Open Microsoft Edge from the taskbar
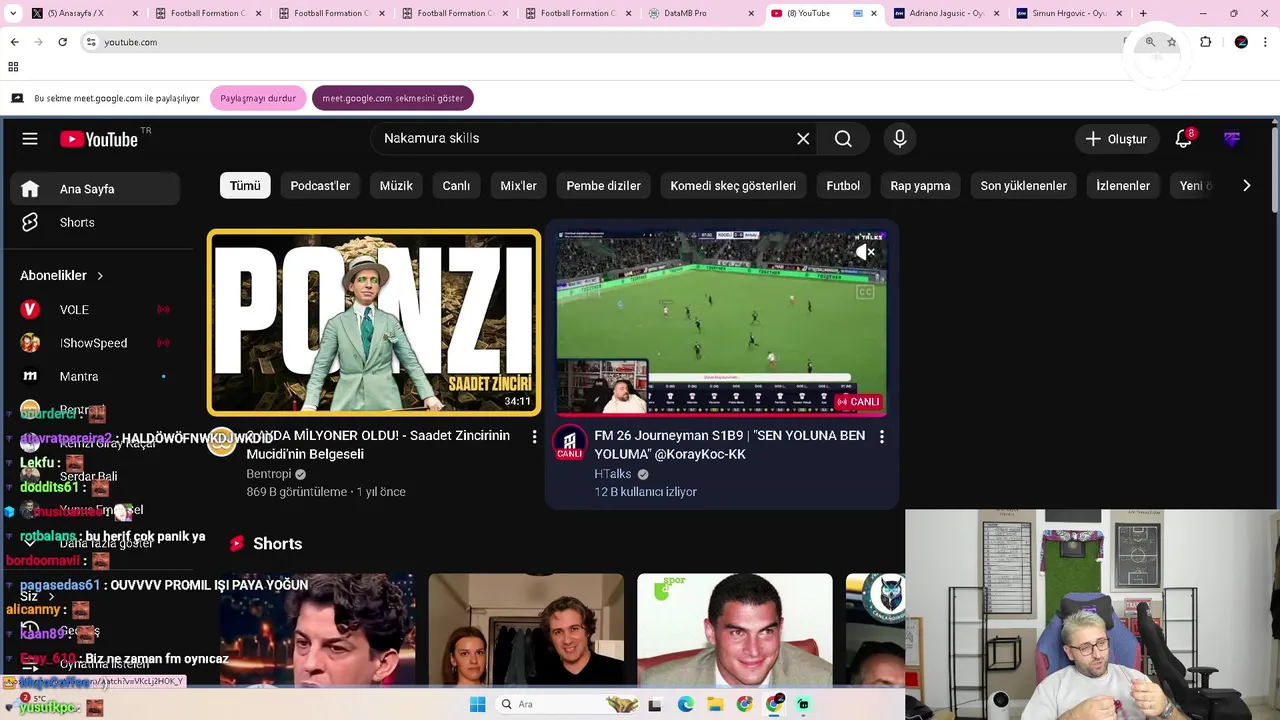 685,704
